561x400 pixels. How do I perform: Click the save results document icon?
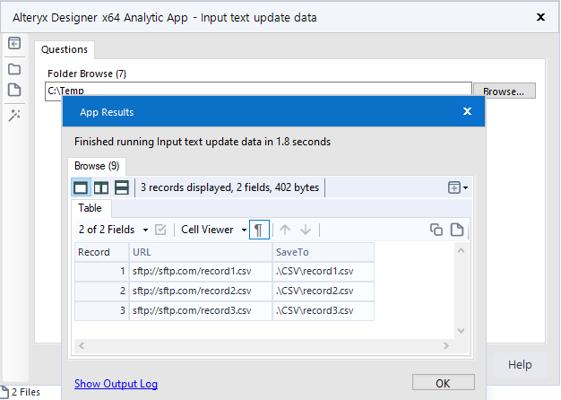click(457, 230)
